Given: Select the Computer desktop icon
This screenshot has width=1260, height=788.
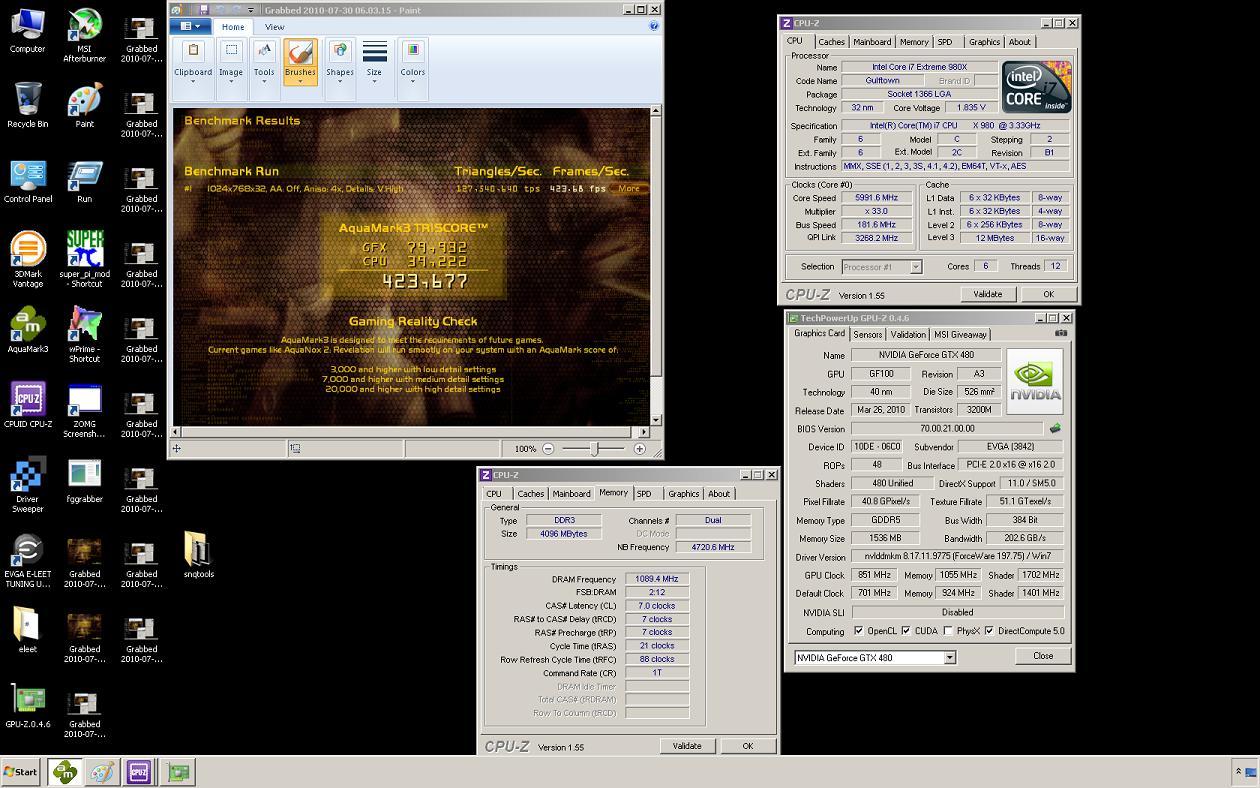Looking at the screenshot, I should click(27, 30).
